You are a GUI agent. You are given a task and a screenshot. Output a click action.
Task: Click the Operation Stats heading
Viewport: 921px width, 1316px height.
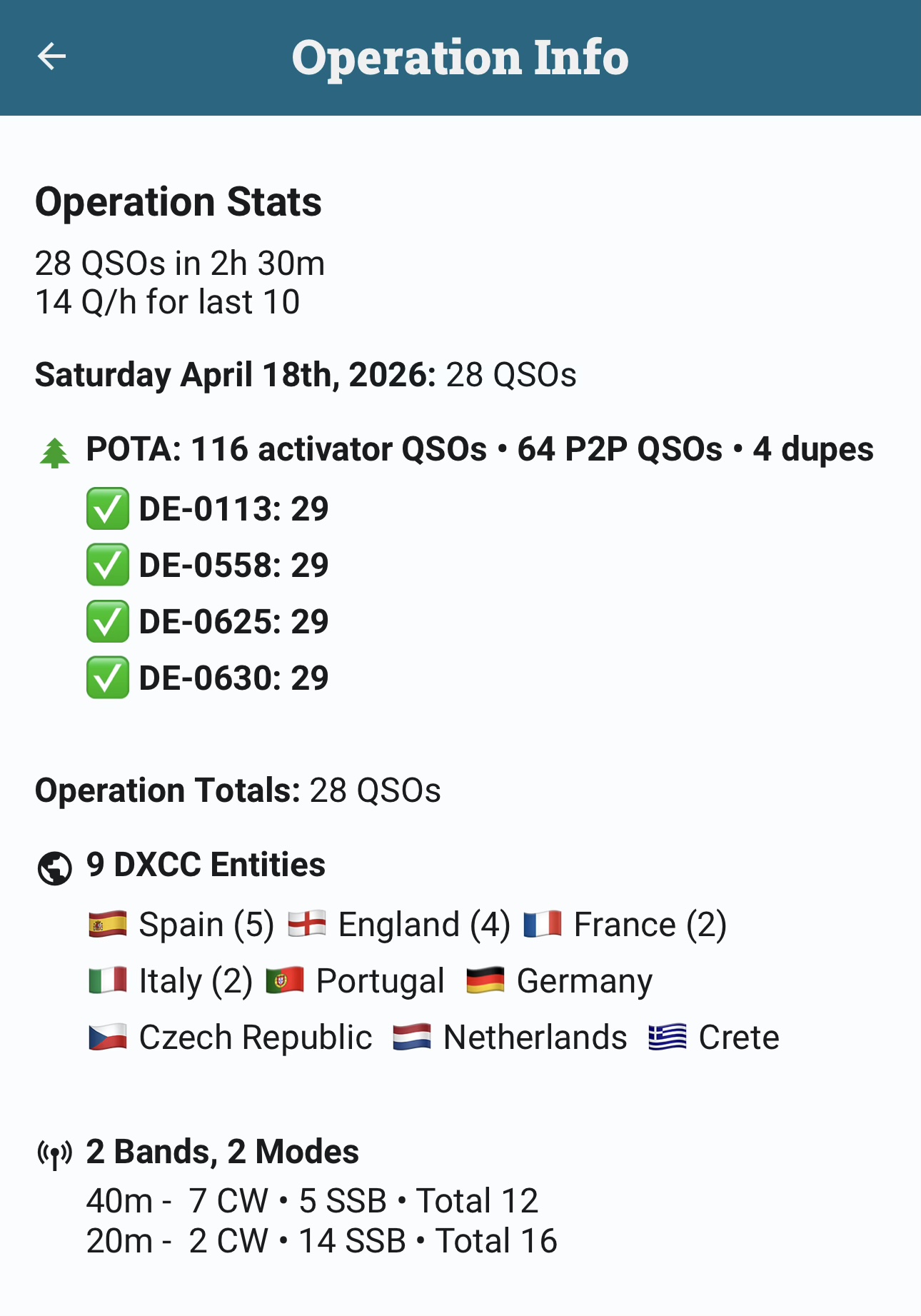pyautogui.click(x=178, y=202)
